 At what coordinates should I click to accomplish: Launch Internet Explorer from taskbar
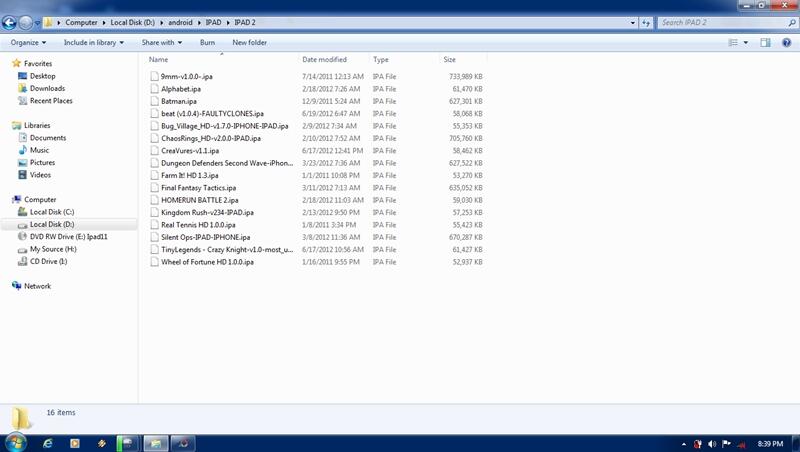pos(47,443)
